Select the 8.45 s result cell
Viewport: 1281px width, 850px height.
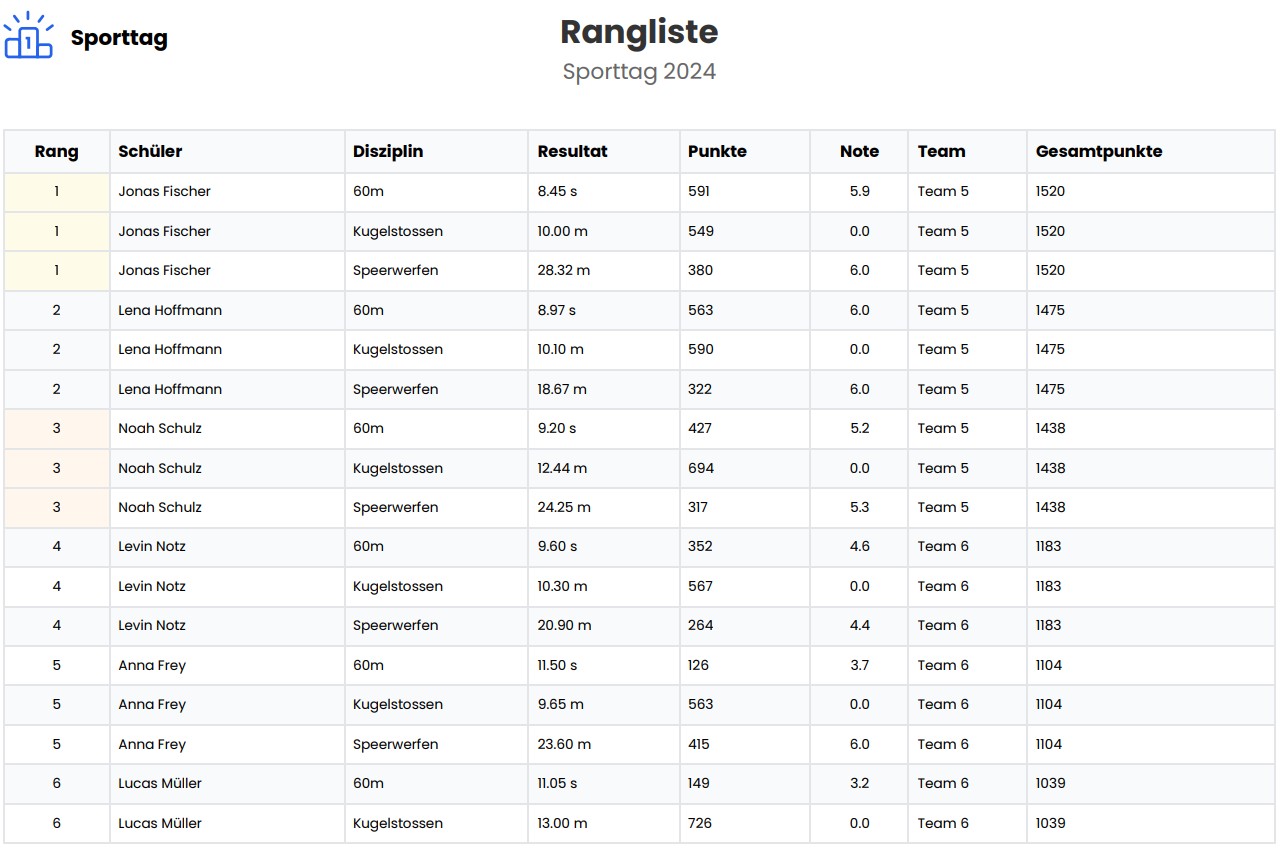(x=557, y=192)
